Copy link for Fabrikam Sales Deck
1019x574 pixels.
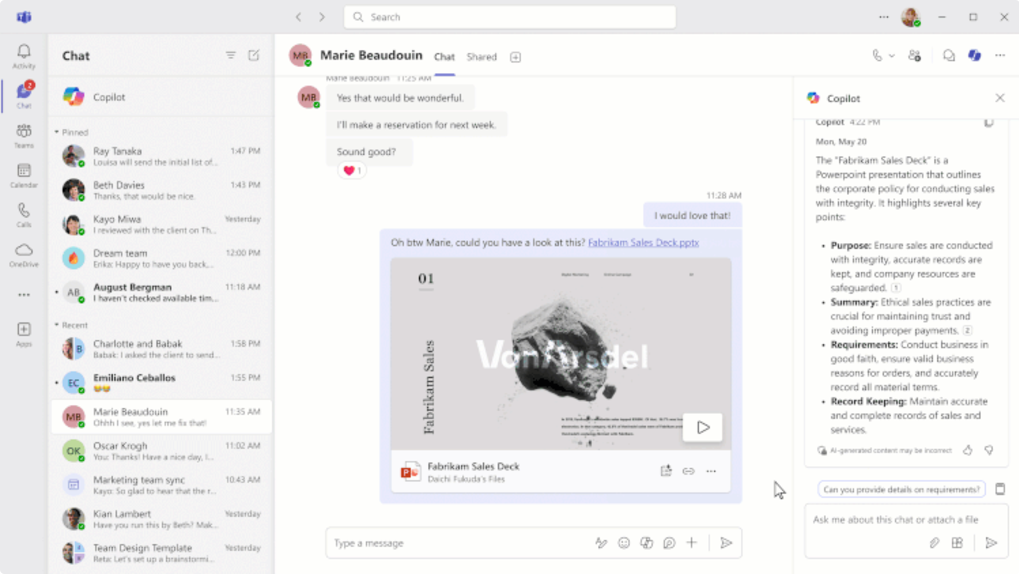click(x=688, y=471)
